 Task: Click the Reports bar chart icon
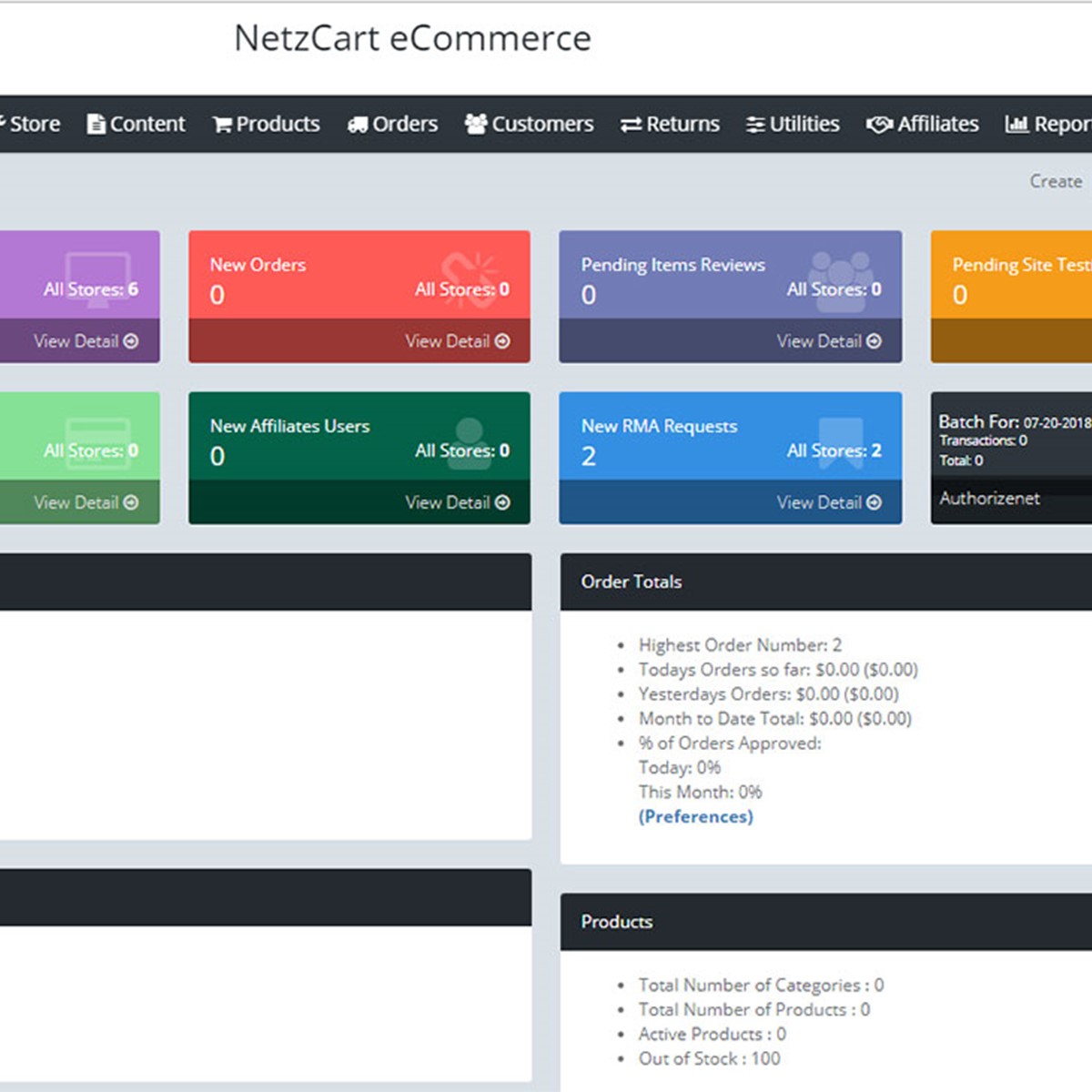pyautogui.click(x=1016, y=124)
